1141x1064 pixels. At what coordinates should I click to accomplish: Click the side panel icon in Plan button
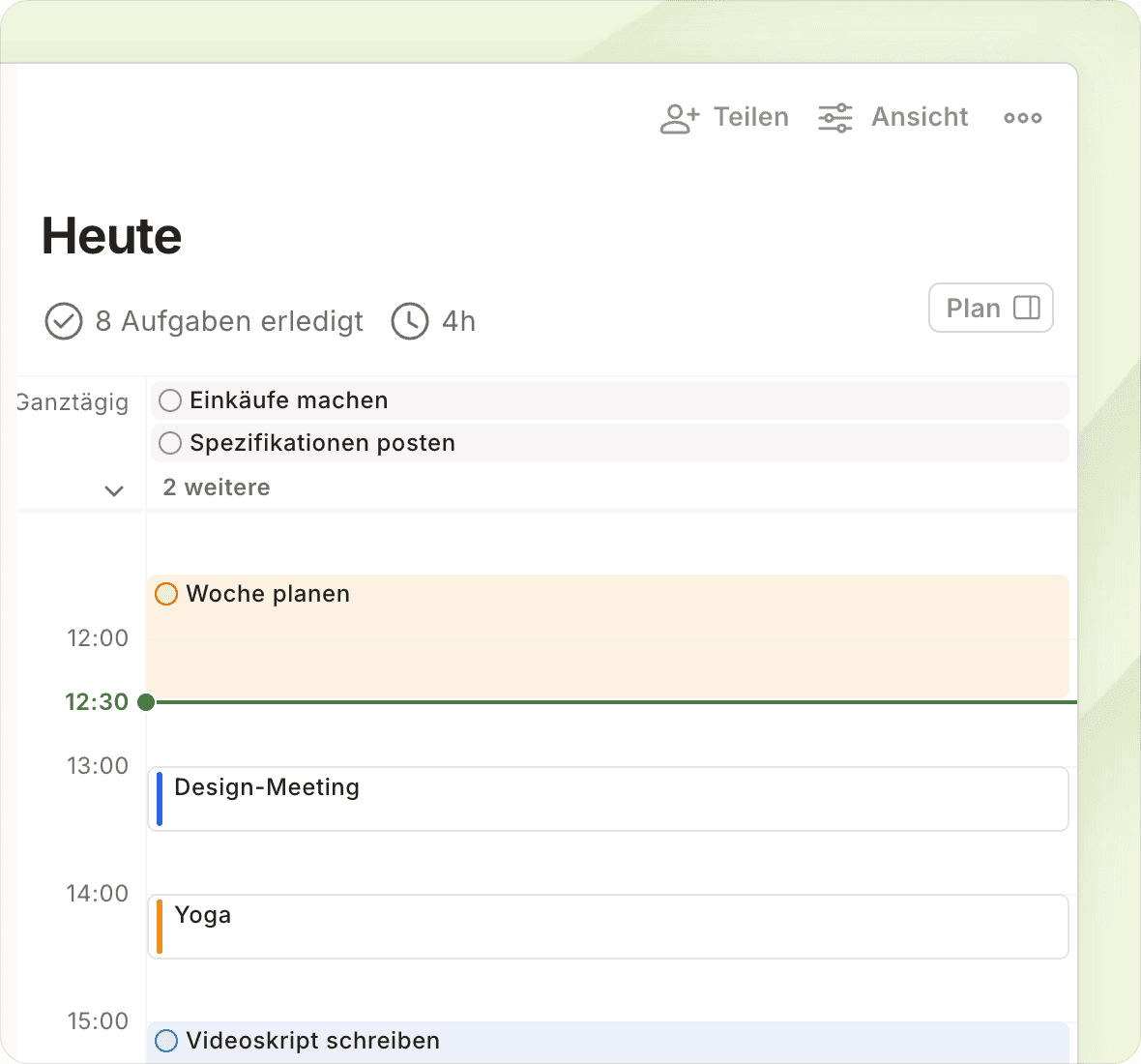[x=1026, y=309]
